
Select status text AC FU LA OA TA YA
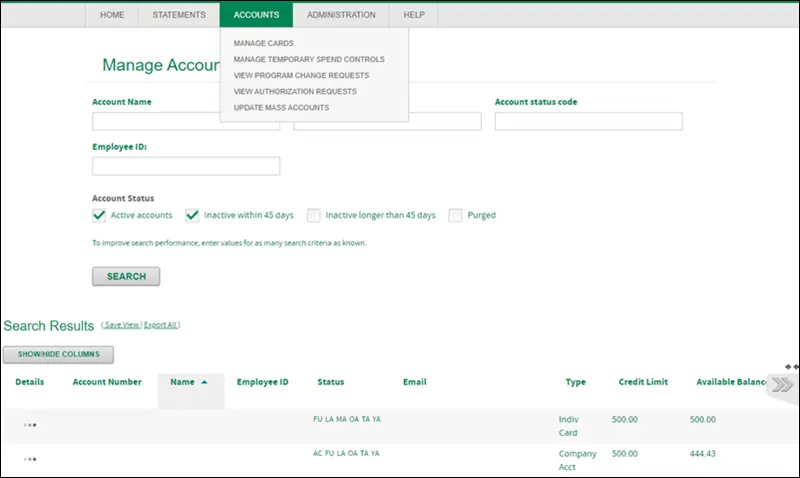tap(346, 454)
